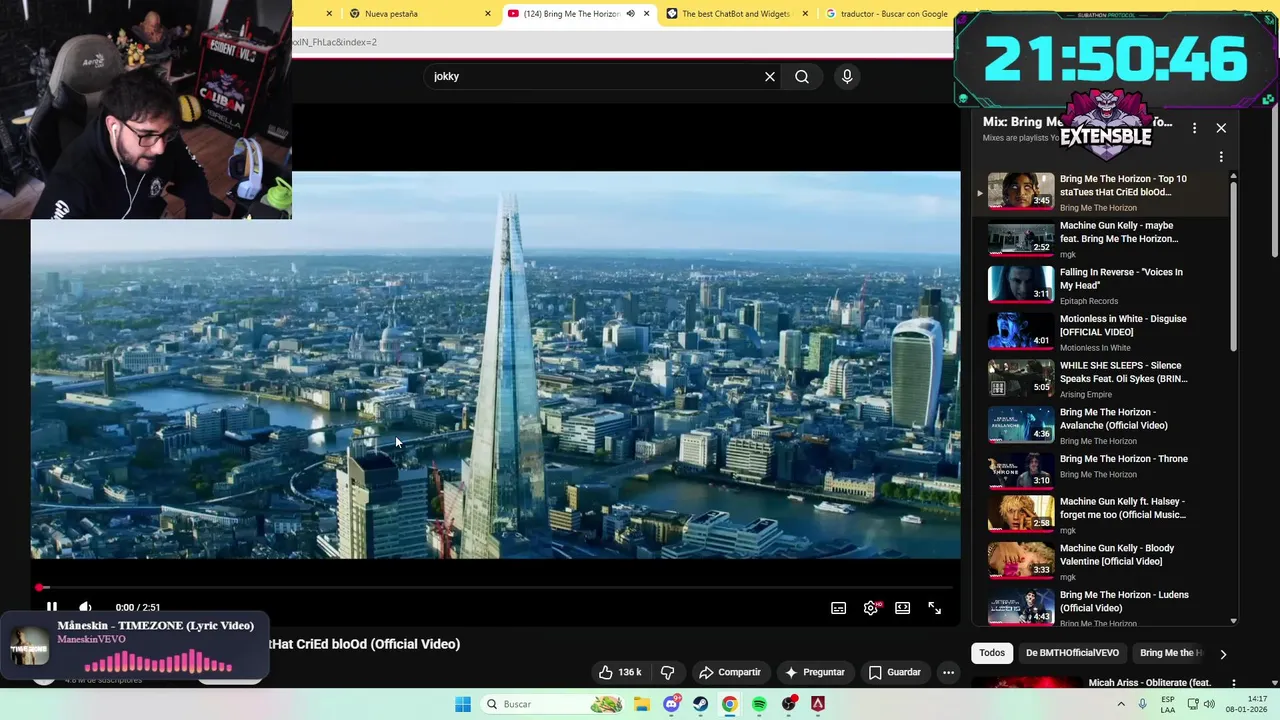The height and width of the screenshot is (720, 1280).
Task: Close the Mix playlist panel
Action: (1221, 128)
